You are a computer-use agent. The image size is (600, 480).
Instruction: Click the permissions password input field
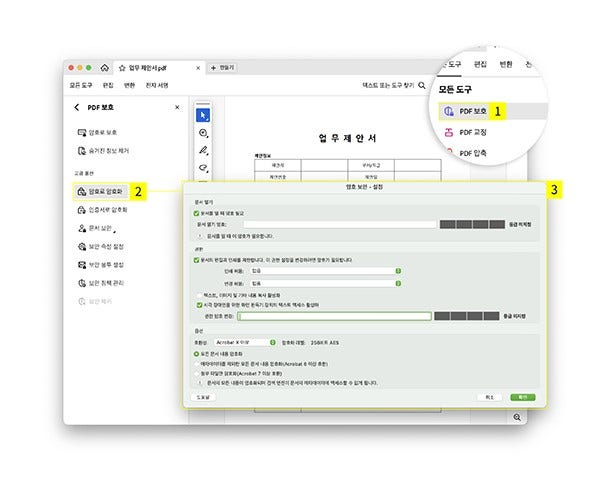334,316
